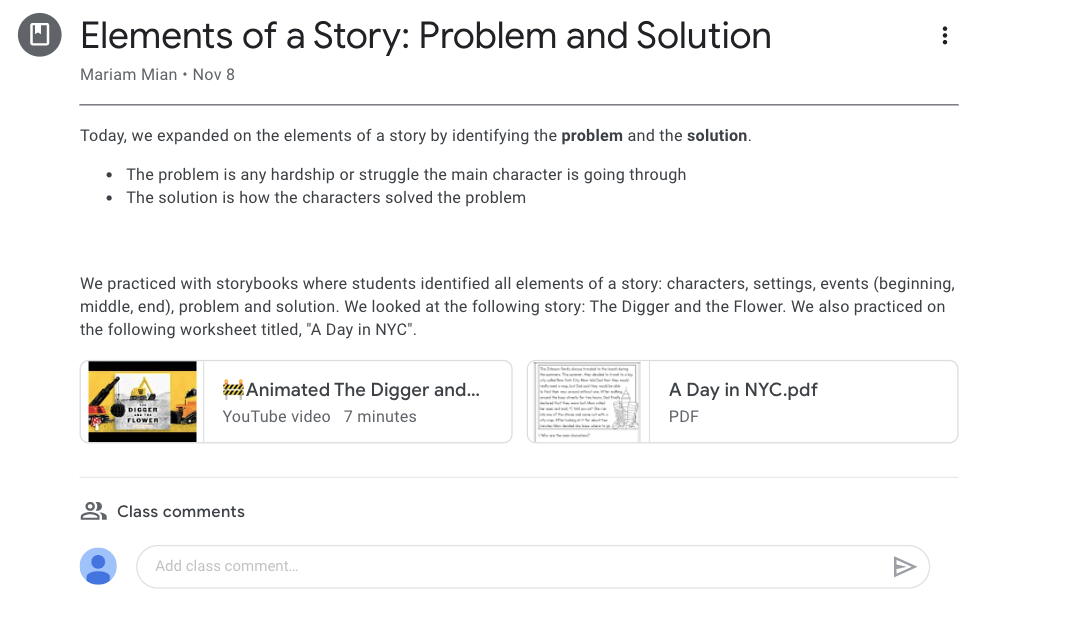Click the author name Mariam Mian
Viewport: 1065px width, 636px height.
coord(129,75)
